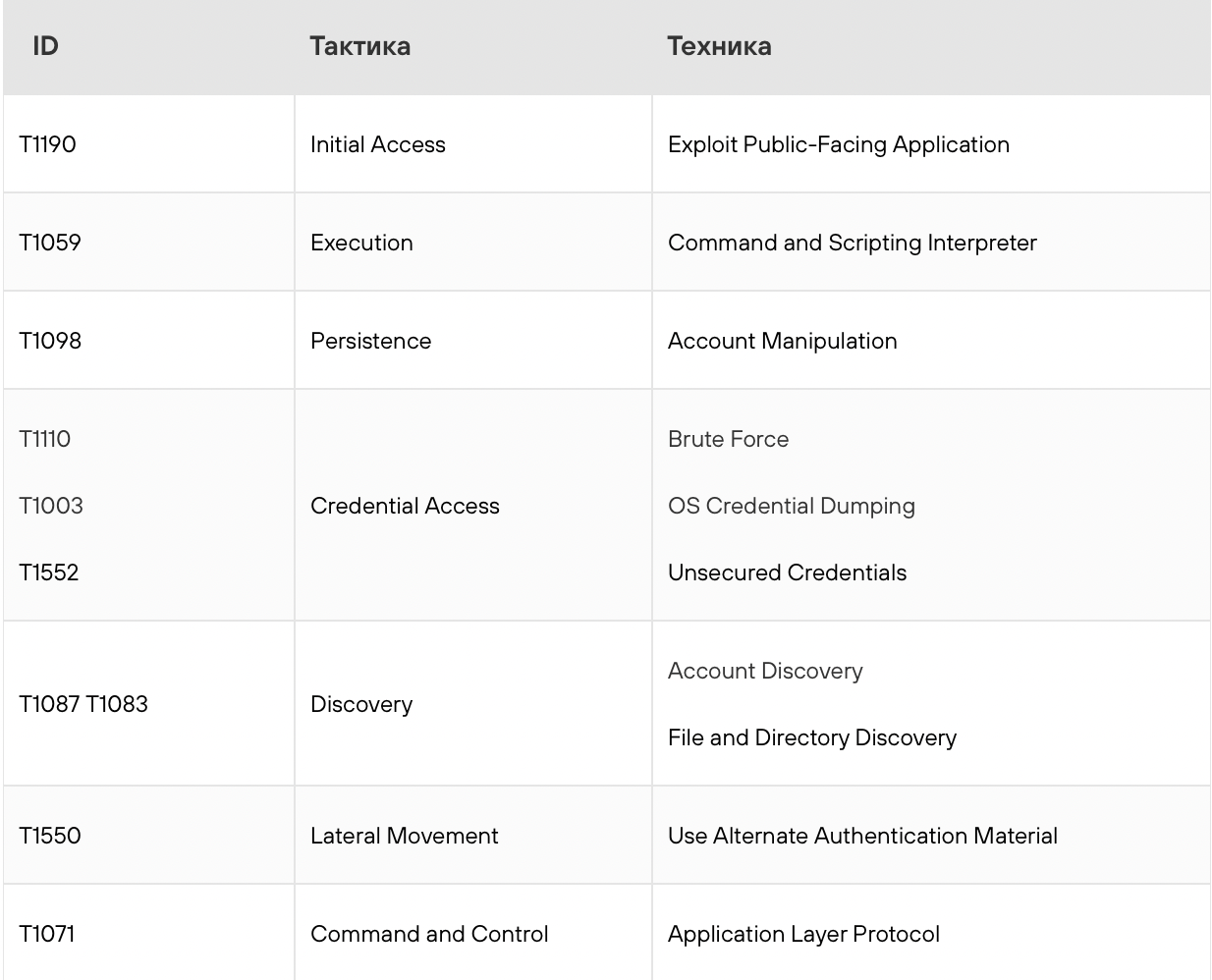Viewport: 1212px width, 980px height.
Task: Click Account Manipulation technique name
Action: [x=782, y=341]
